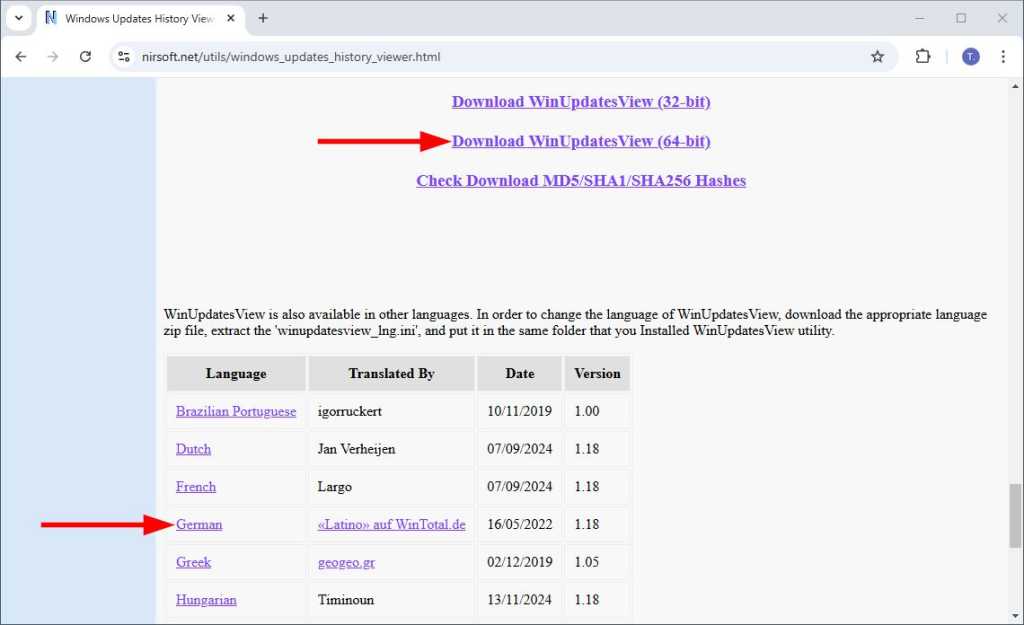Open the browser Extensions puzzle icon

click(x=922, y=56)
